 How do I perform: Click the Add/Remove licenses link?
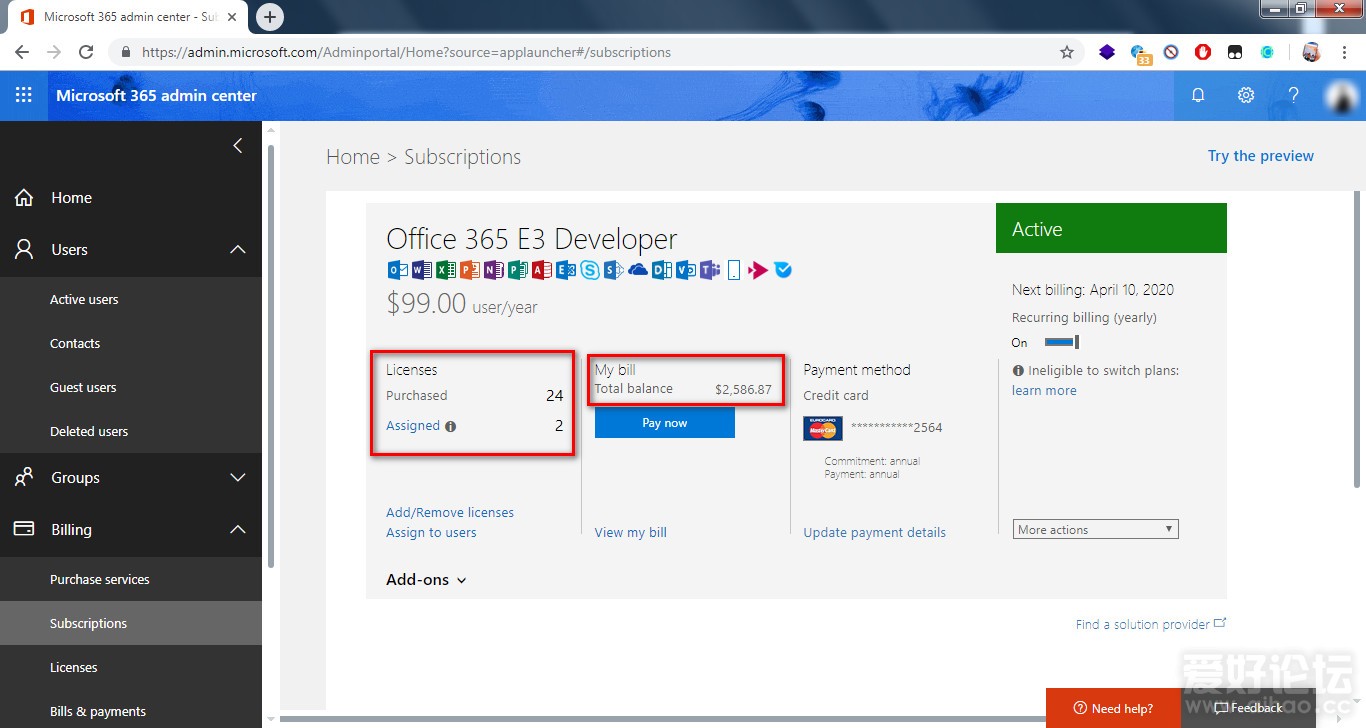pos(450,512)
